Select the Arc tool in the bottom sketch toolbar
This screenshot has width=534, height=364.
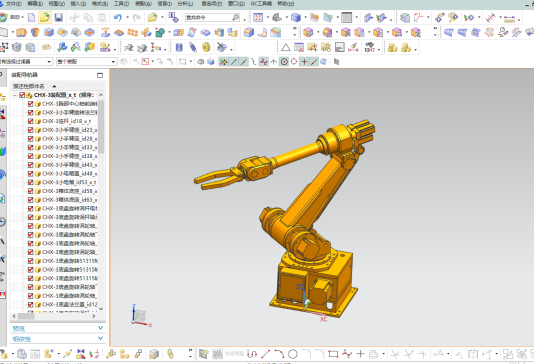tap(279, 354)
